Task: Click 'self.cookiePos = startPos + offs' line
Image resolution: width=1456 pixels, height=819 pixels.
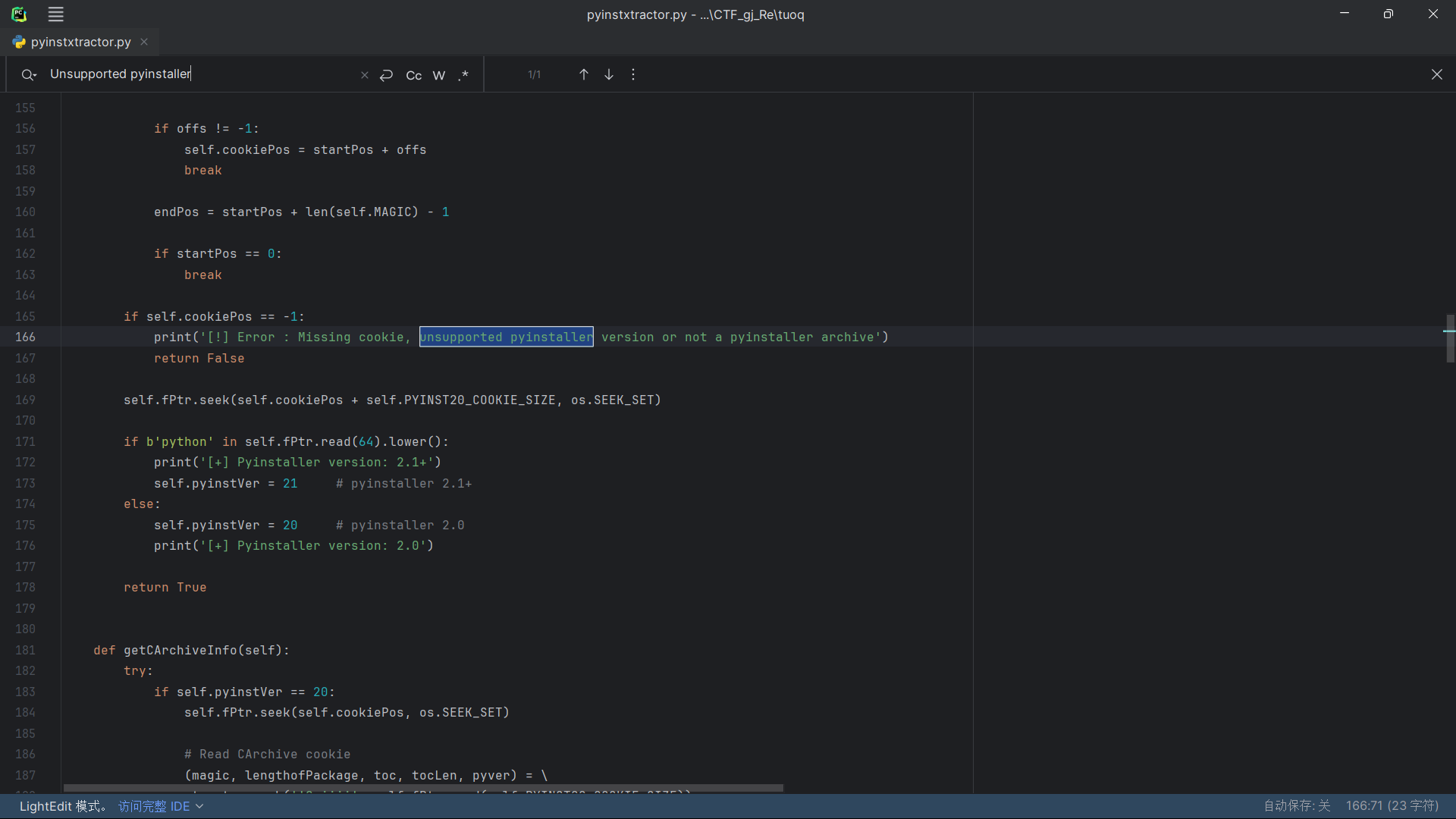Action: click(x=306, y=149)
